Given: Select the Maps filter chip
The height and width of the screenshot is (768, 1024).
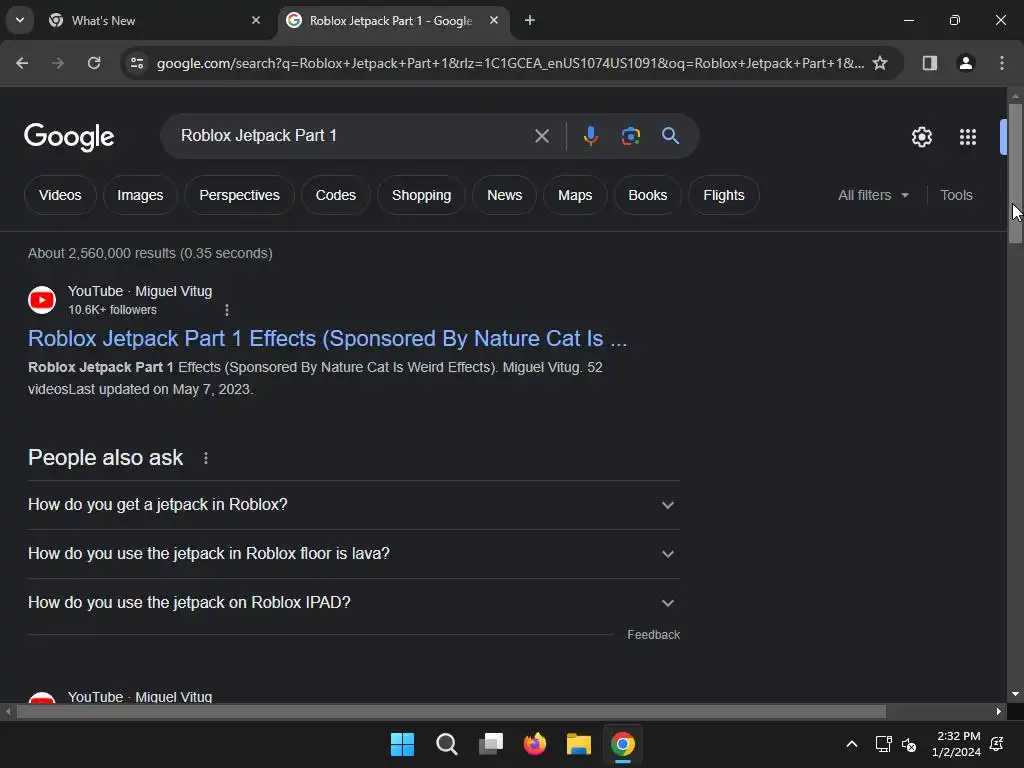Looking at the screenshot, I should (575, 195).
